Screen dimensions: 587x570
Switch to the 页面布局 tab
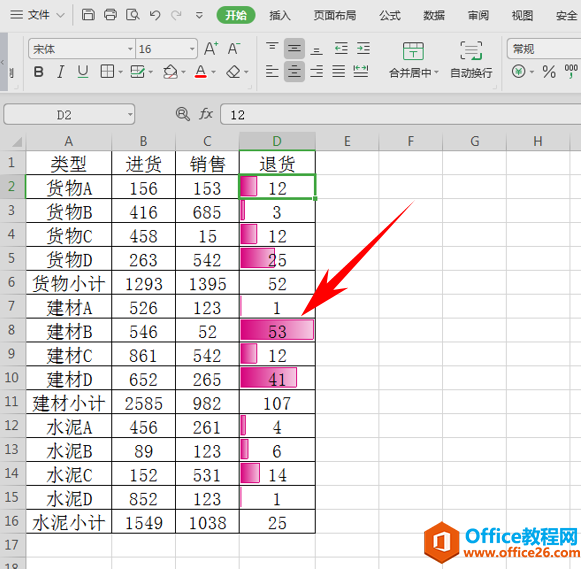pos(335,15)
